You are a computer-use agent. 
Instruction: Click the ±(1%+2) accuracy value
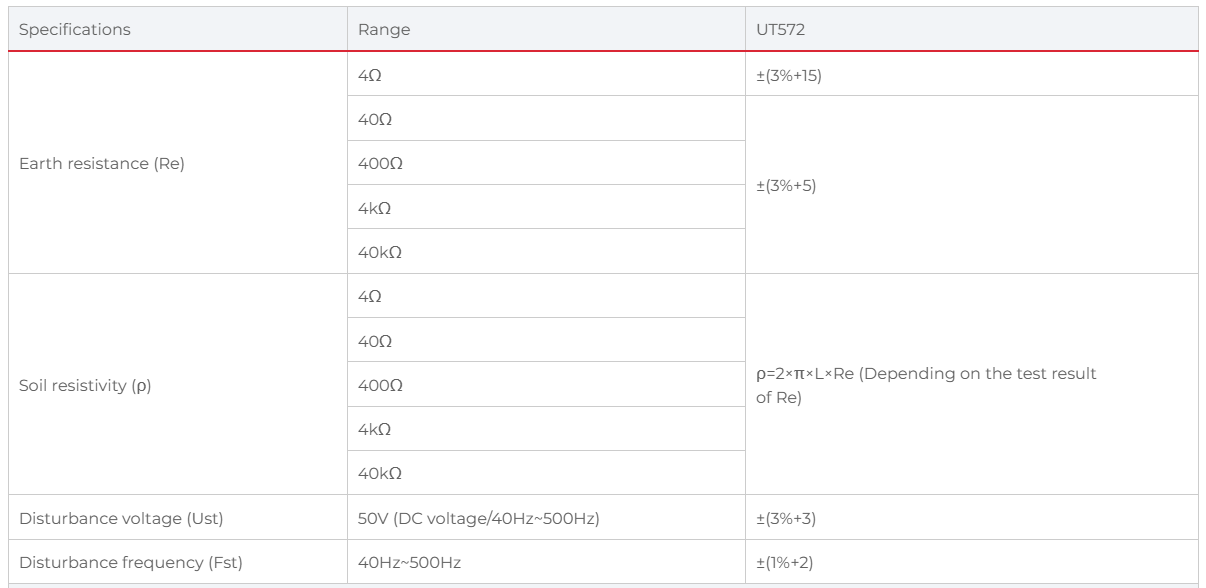(786, 561)
